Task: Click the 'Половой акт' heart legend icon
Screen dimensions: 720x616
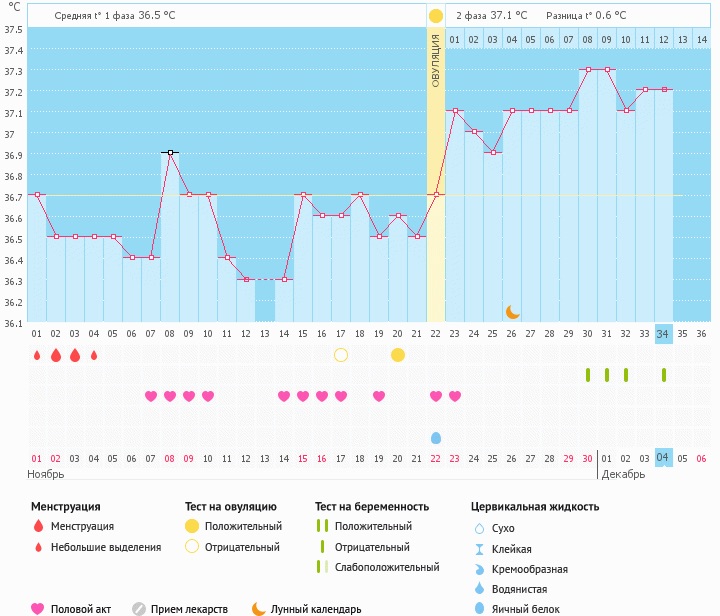Action: [x=38, y=608]
